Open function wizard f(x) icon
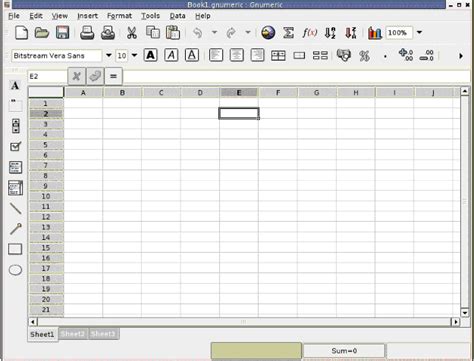474x361 pixels. click(310, 33)
